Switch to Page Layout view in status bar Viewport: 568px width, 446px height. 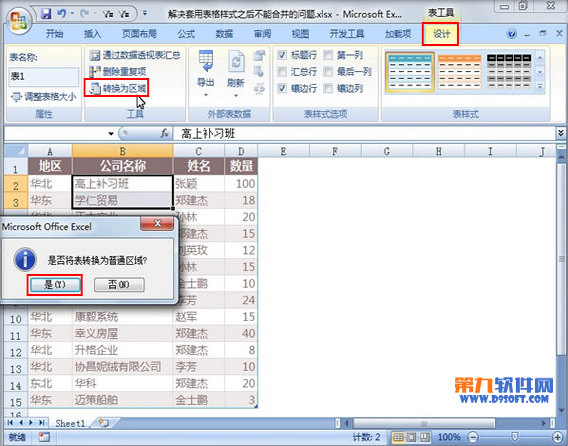[412, 437]
